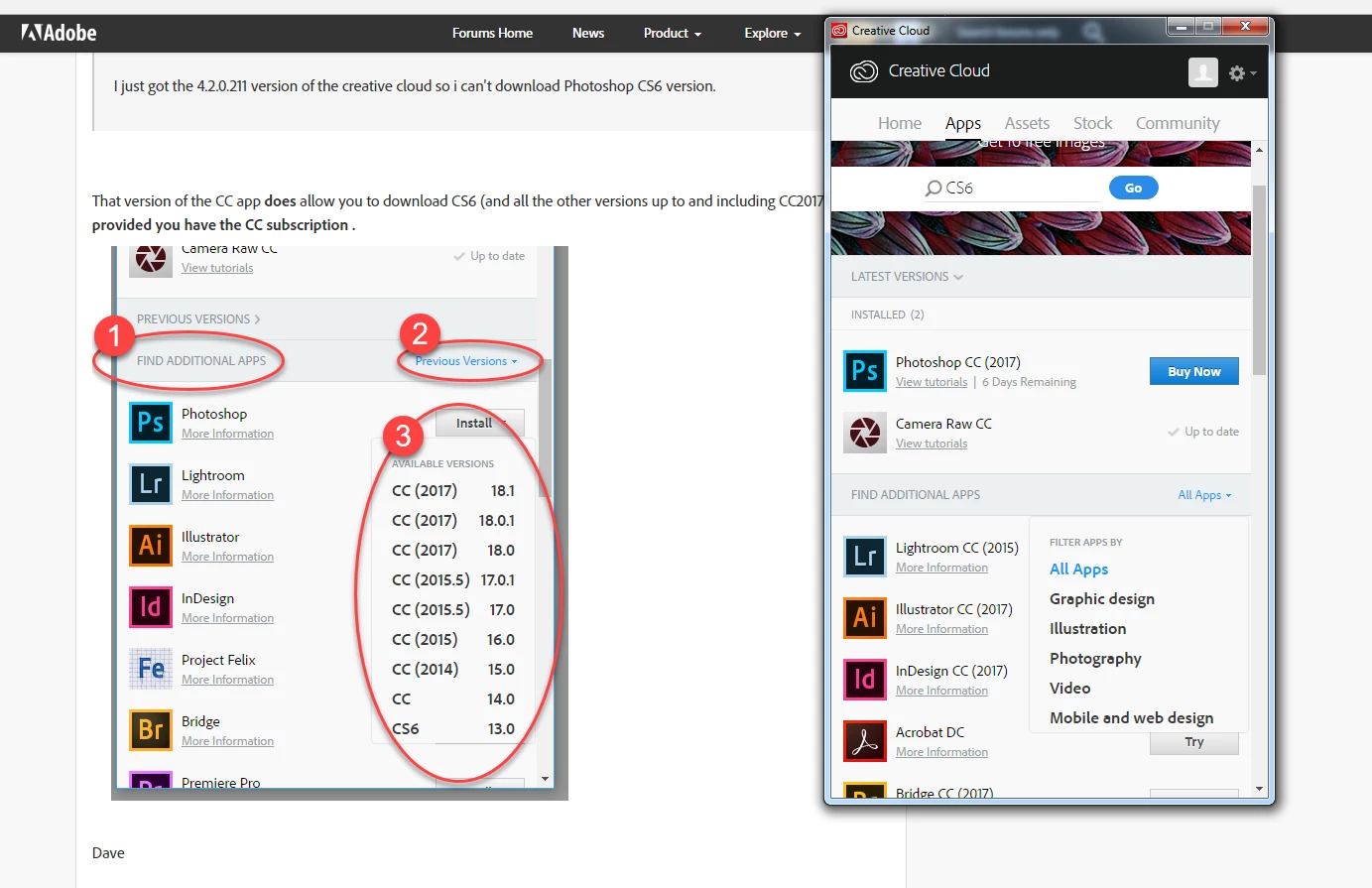The image size is (1372, 888).
Task: Click the Acrobat DC icon
Action: [x=864, y=741]
